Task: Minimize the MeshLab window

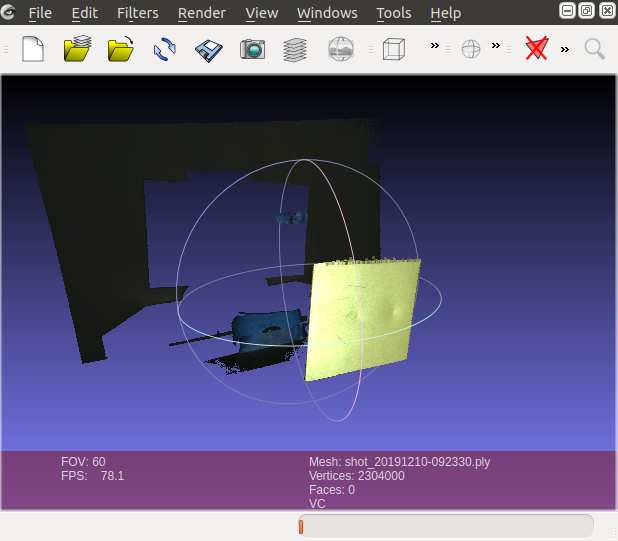Action: coord(567,11)
